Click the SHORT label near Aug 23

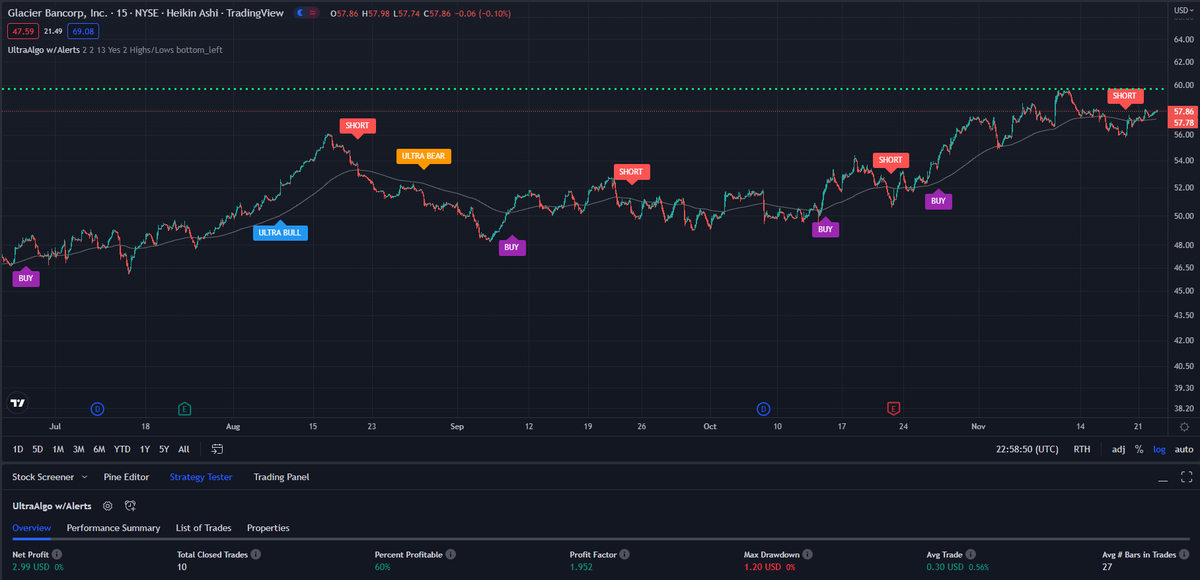(357, 126)
